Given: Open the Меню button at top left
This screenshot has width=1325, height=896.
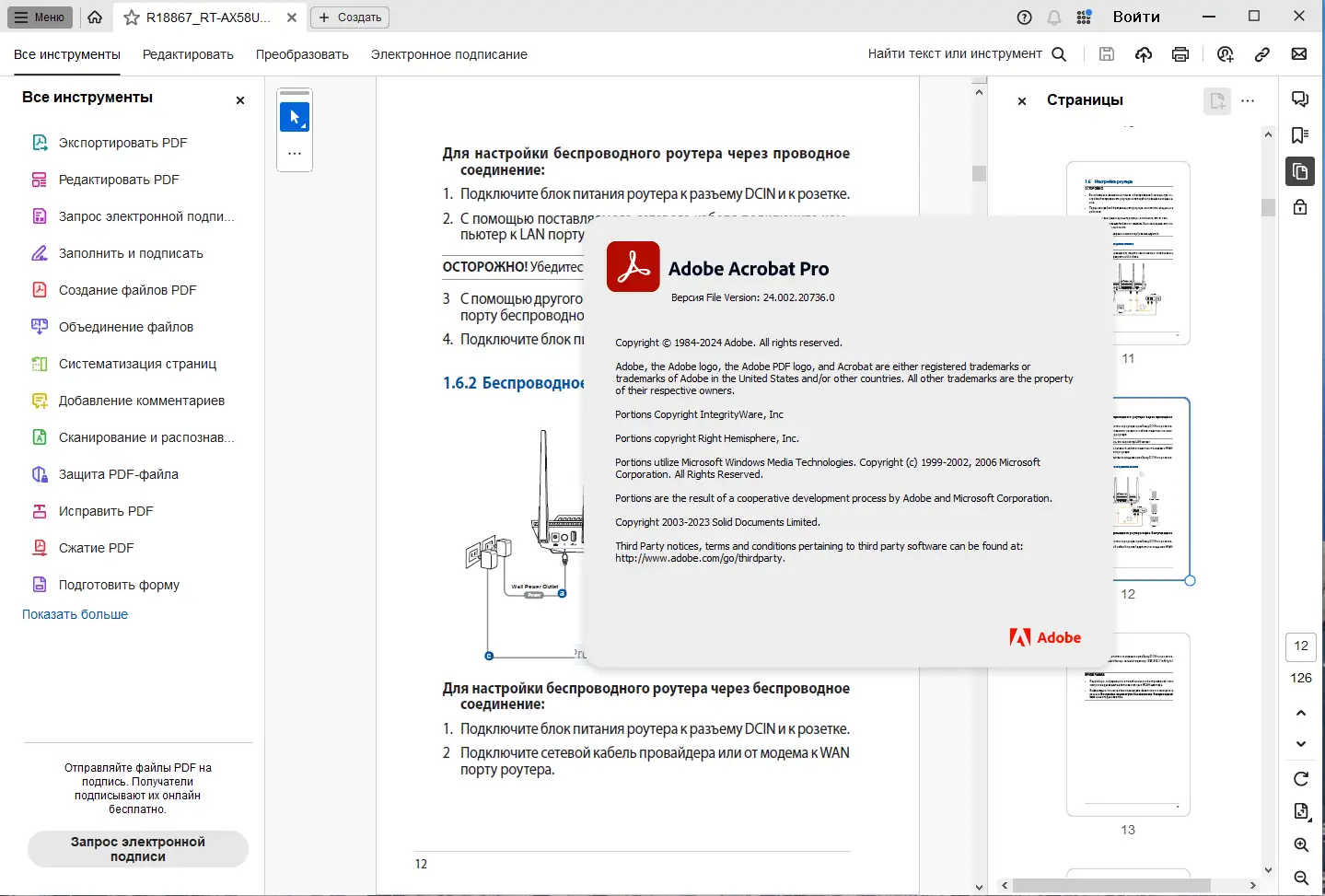Looking at the screenshot, I should [40, 17].
